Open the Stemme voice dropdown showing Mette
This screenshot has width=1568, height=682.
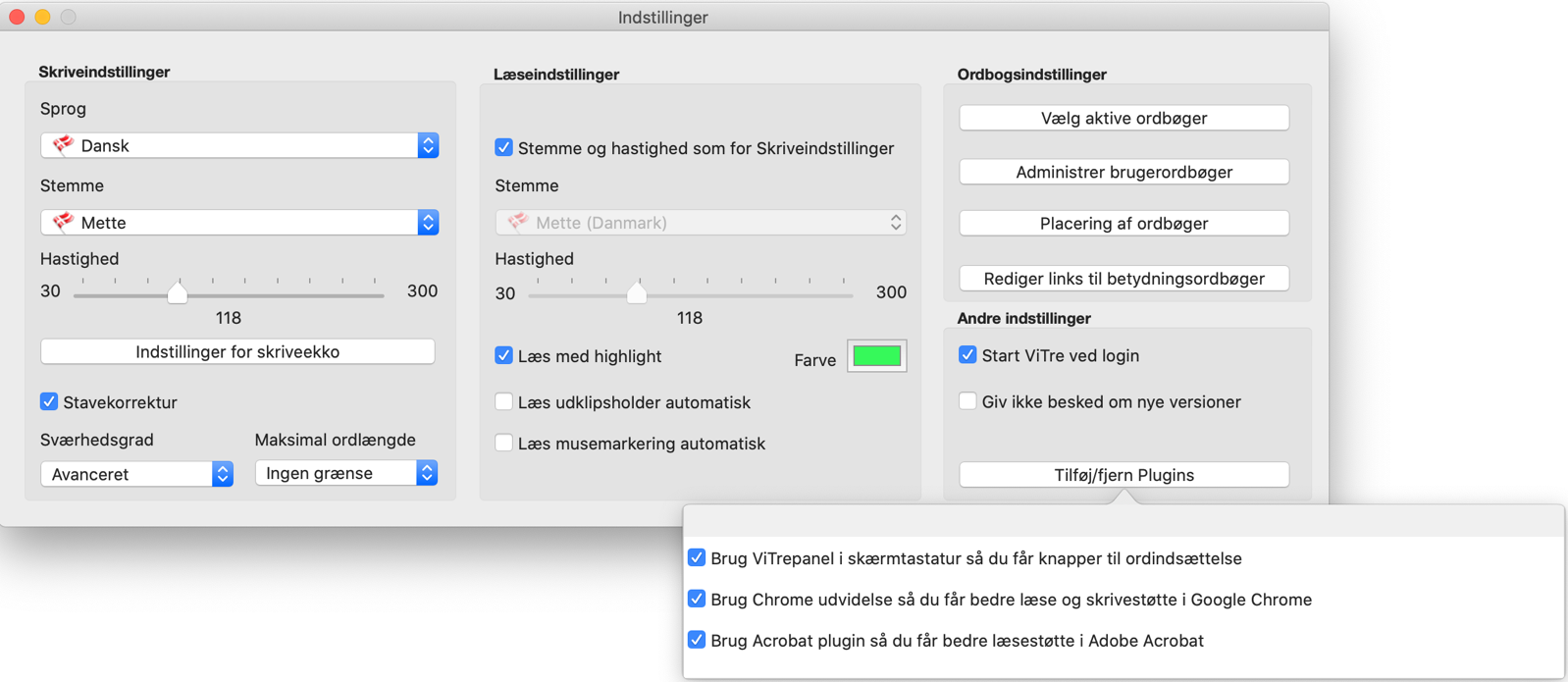pyautogui.click(x=238, y=223)
